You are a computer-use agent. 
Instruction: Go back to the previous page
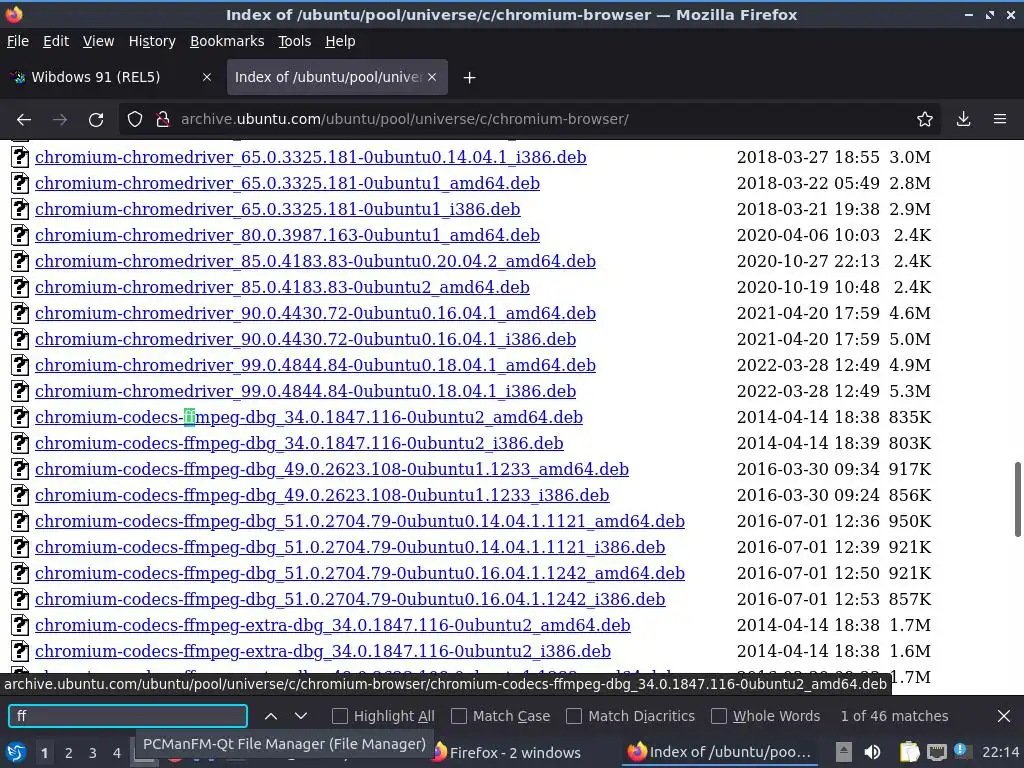[x=24, y=120]
